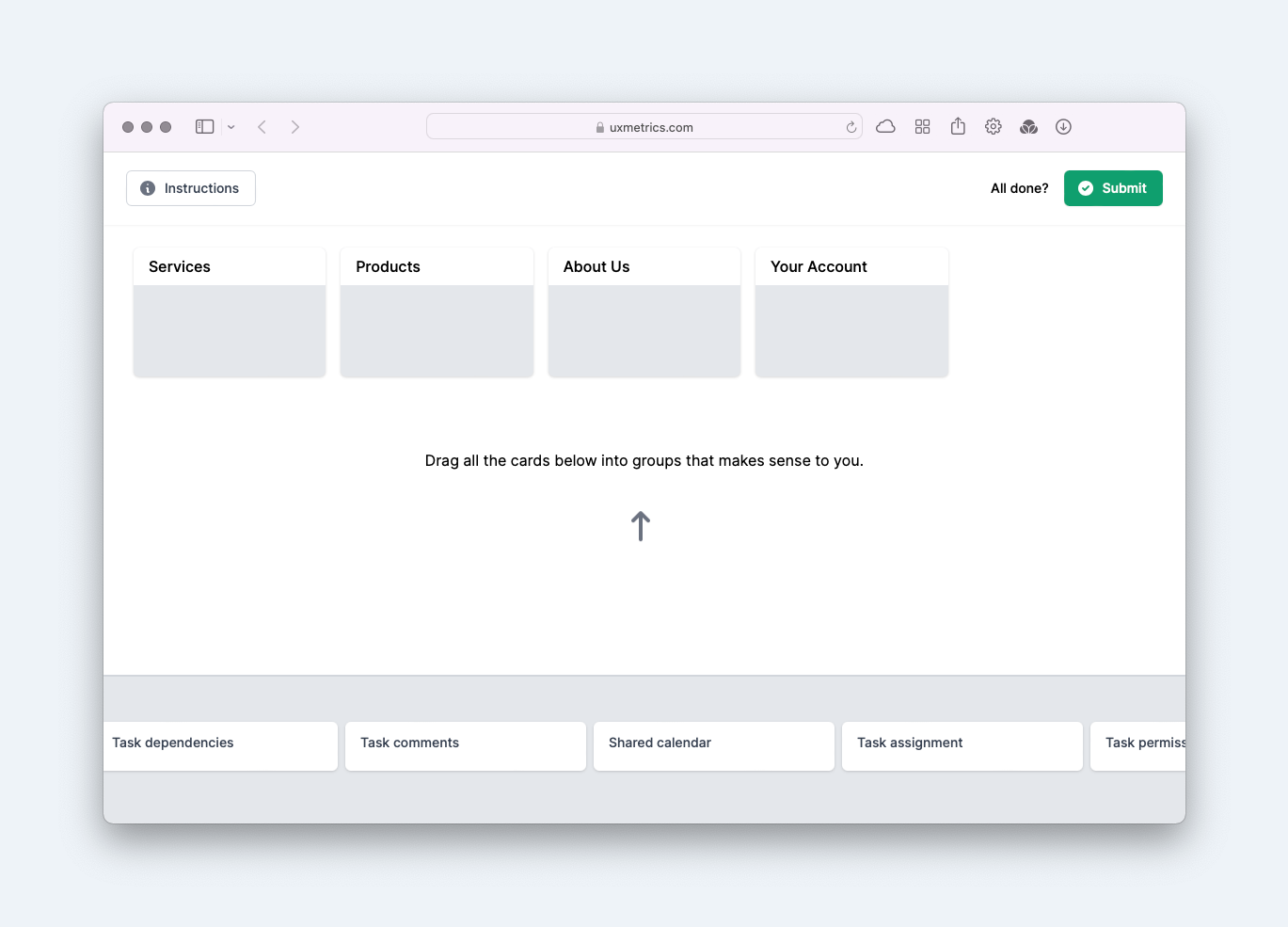Select the Shared calendar card
The width and height of the screenshot is (1288, 927).
tap(714, 746)
